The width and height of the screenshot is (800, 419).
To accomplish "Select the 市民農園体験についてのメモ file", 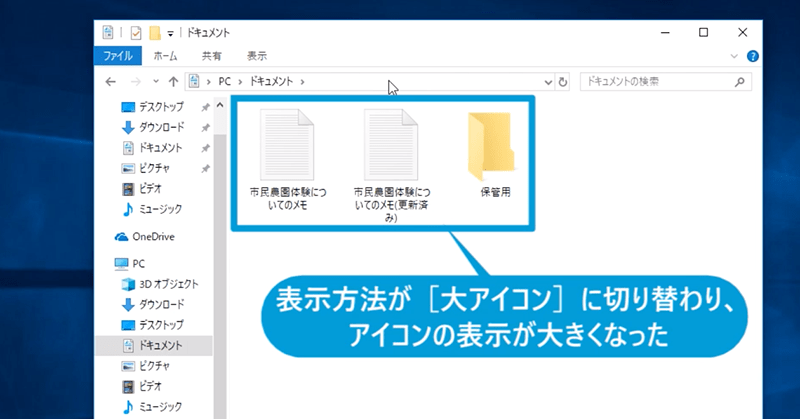I will pos(288,160).
